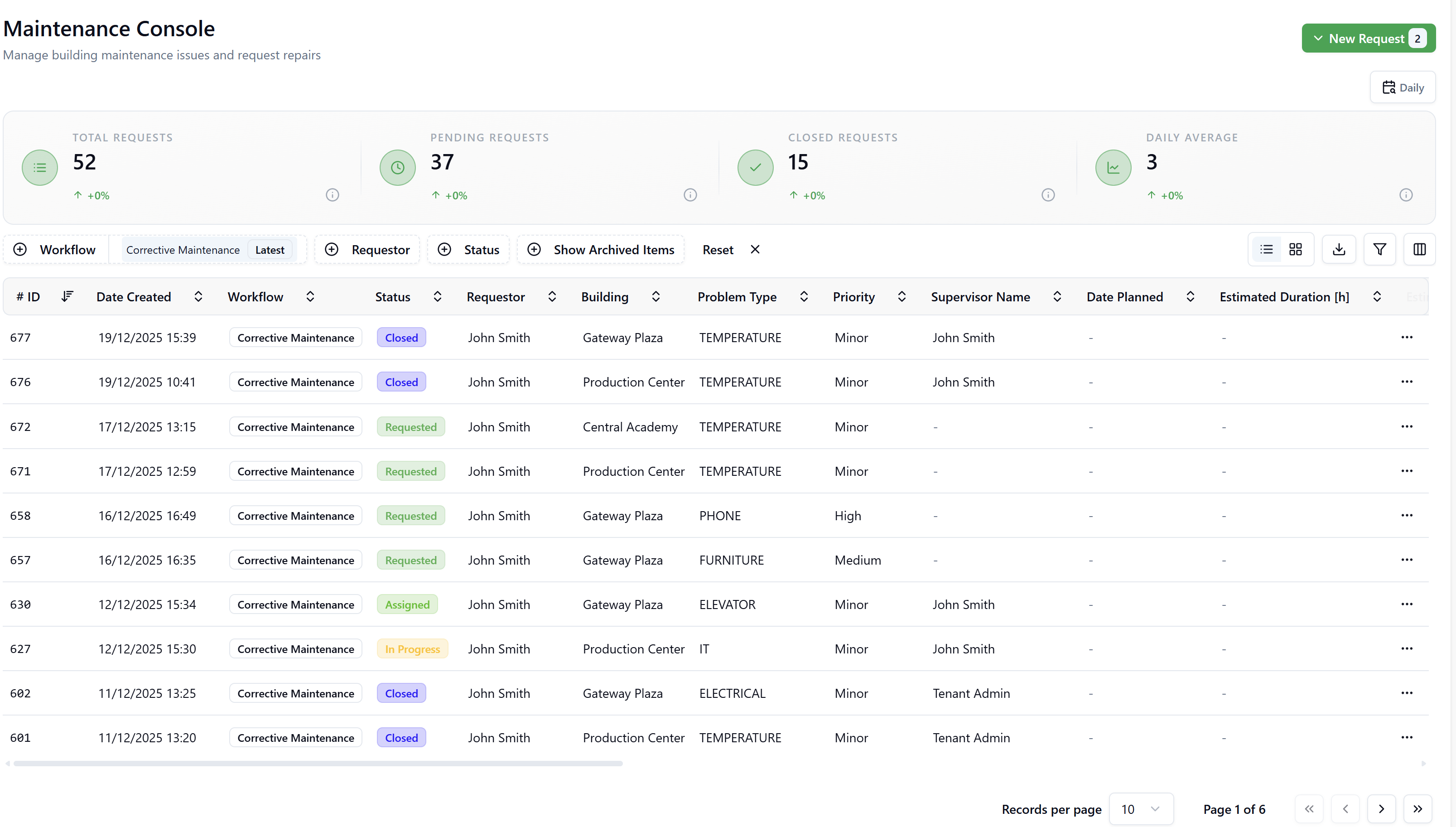The height and width of the screenshot is (827, 1456).
Task: Download the table export
Action: coord(1339,249)
